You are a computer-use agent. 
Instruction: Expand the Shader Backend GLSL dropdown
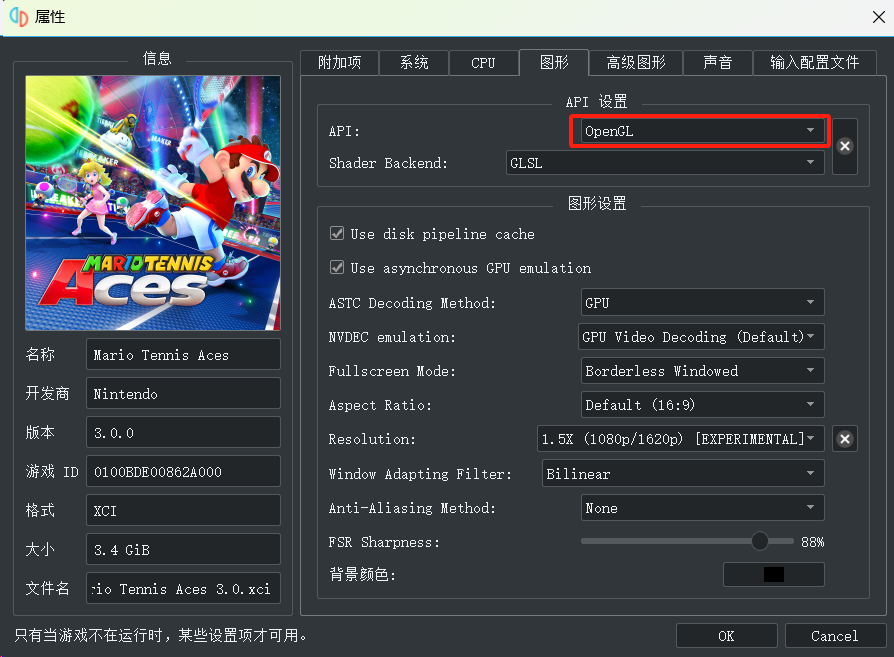[x=665, y=163]
